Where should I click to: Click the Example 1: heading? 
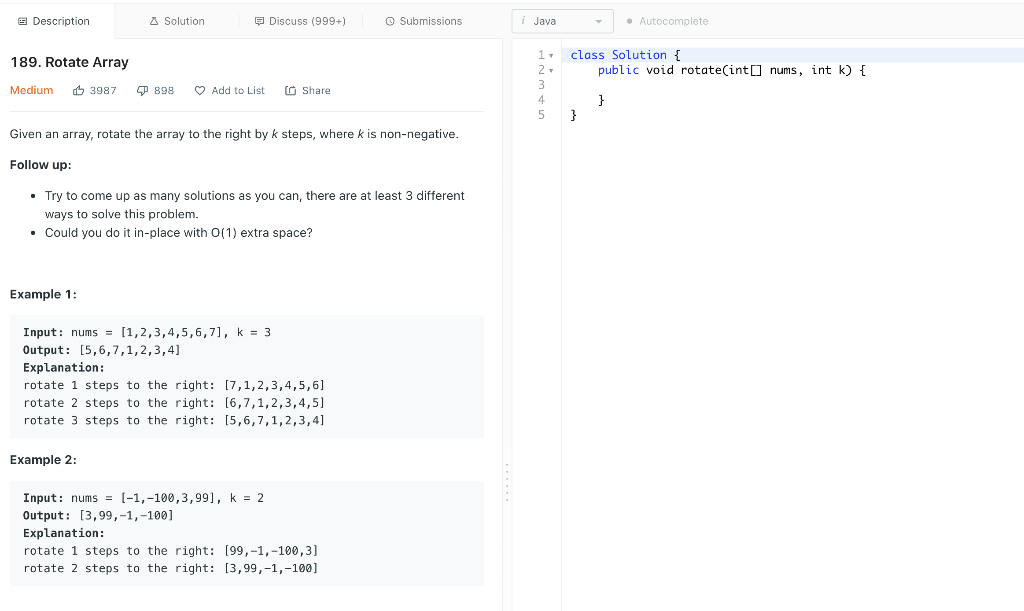(43, 294)
